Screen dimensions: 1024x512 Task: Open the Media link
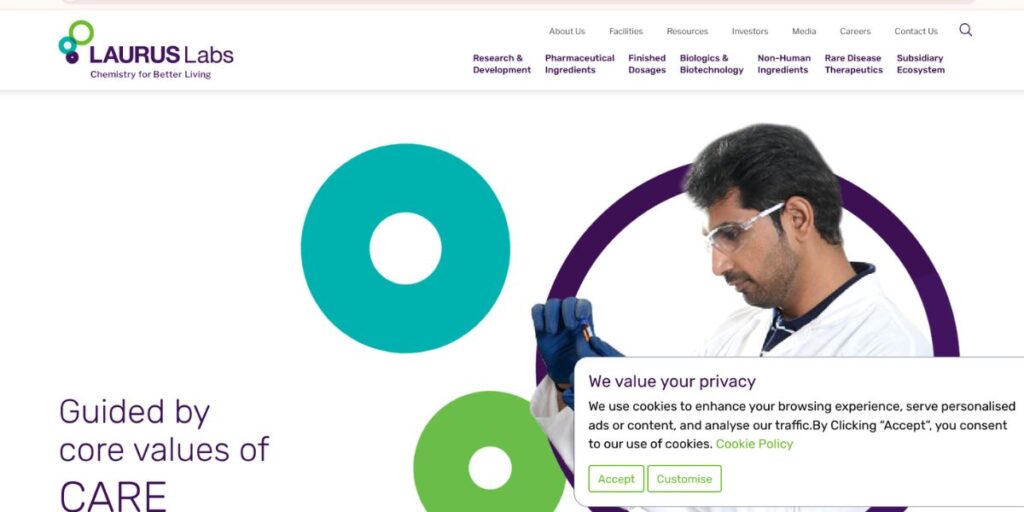tap(804, 31)
